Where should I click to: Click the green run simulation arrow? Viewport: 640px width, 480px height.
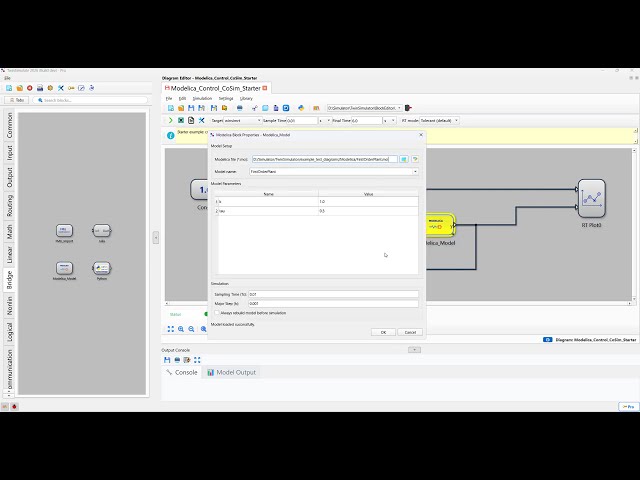pos(170,120)
